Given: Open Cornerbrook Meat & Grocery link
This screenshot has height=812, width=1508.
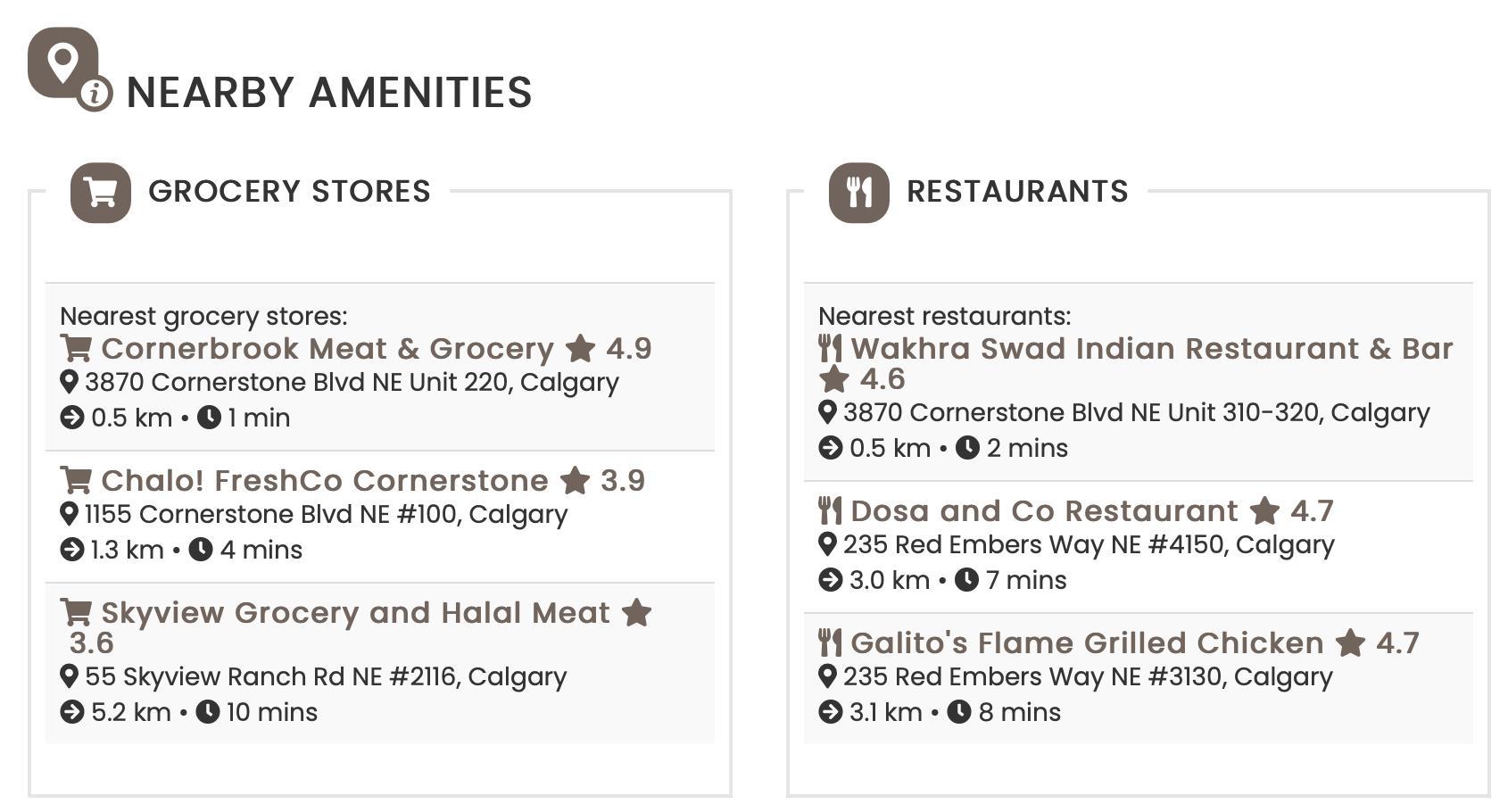Looking at the screenshot, I should [327, 349].
